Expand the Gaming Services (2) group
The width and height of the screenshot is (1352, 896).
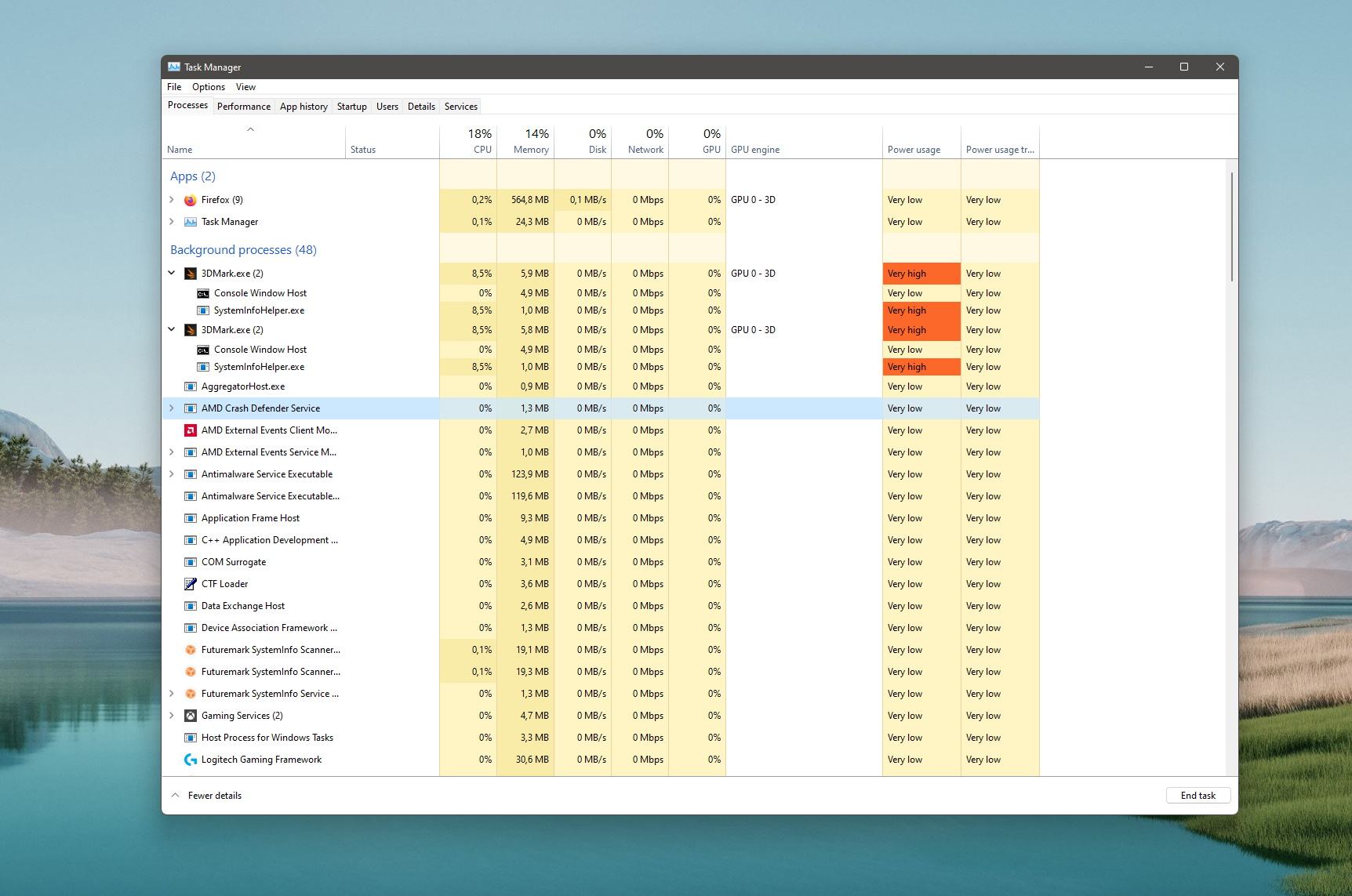[x=172, y=716]
